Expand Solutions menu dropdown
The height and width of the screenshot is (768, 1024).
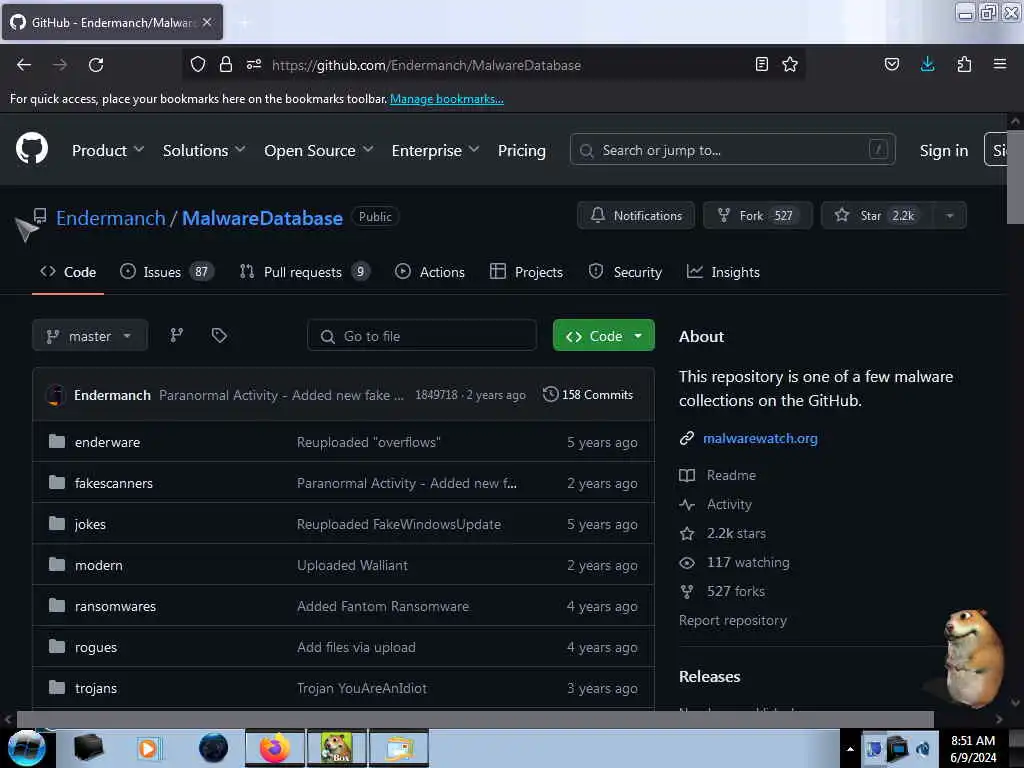(x=204, y=150)
